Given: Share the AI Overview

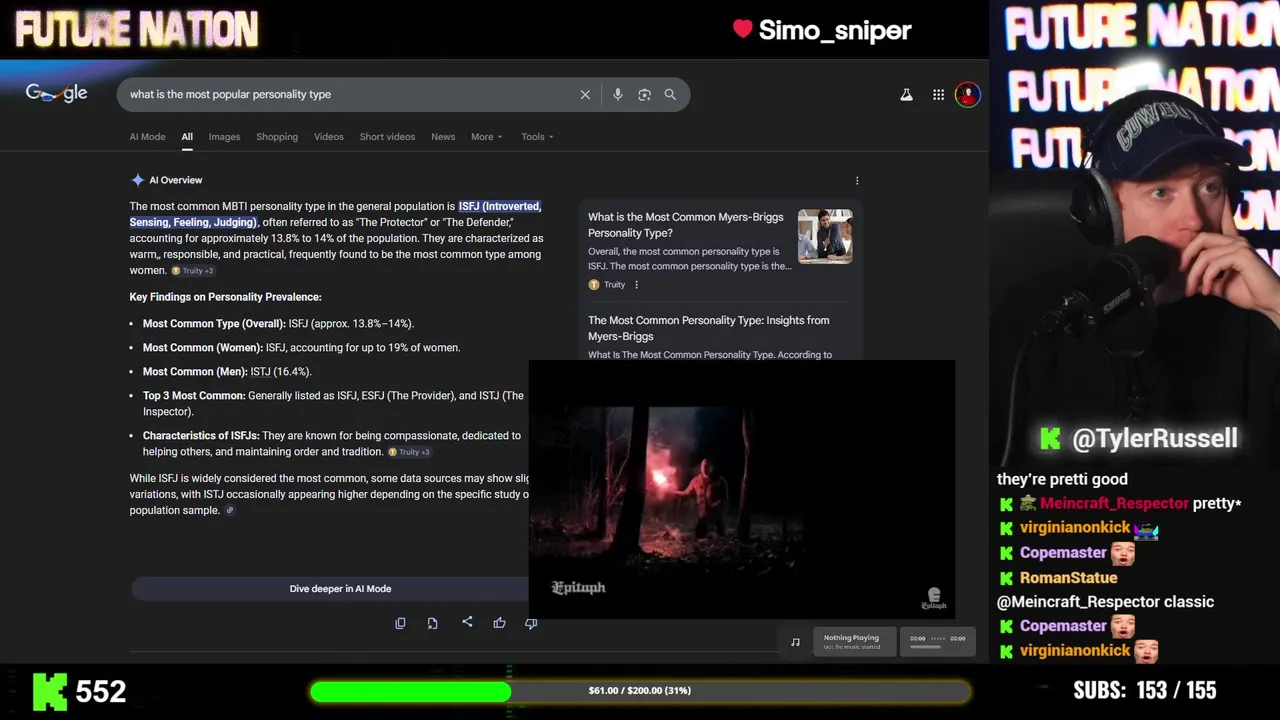Looking at the screenshot, I should click(467, 622).
